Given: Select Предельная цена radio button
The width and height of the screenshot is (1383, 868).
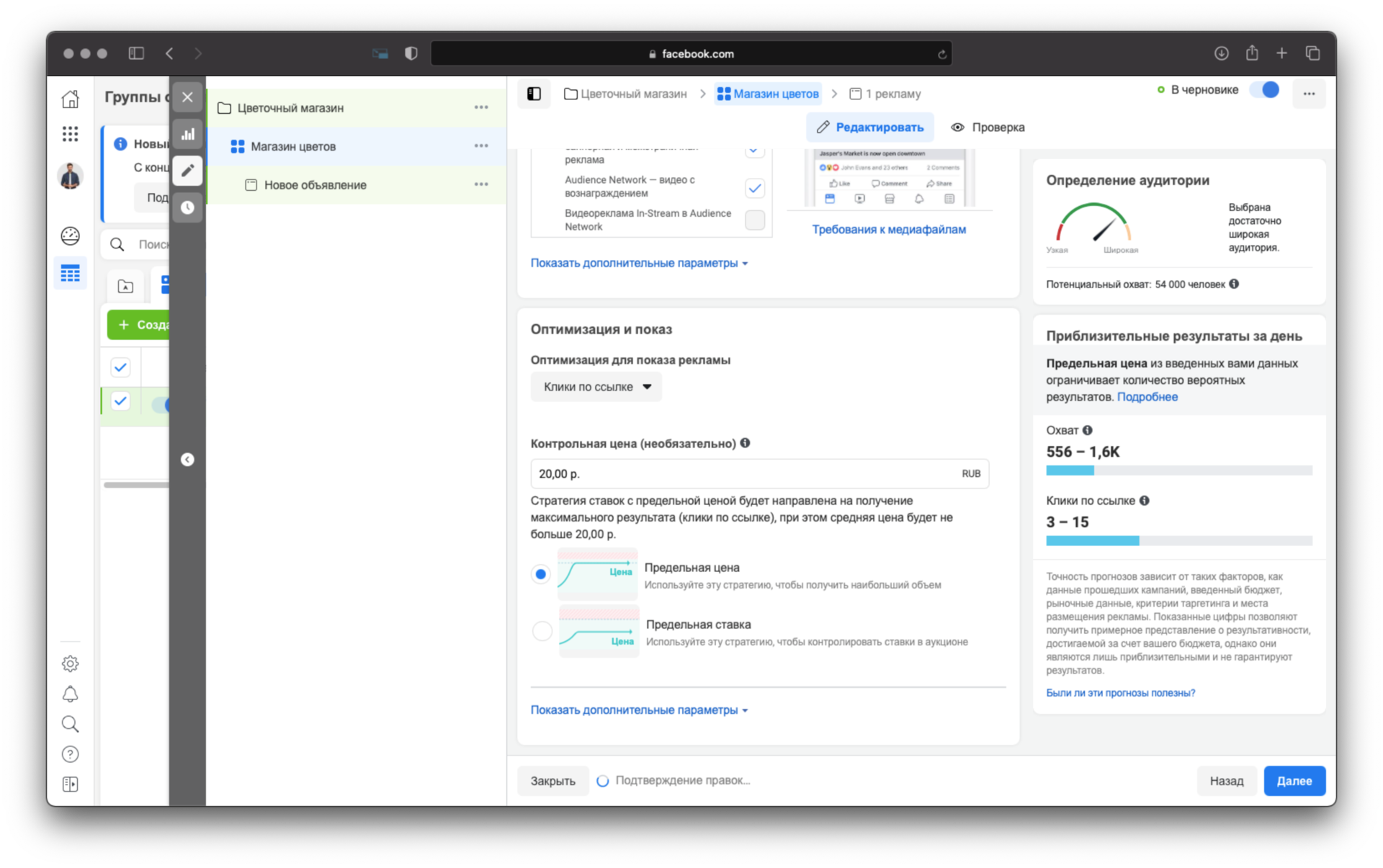Looking at the screenshot, I should click(x=540, y=574).
